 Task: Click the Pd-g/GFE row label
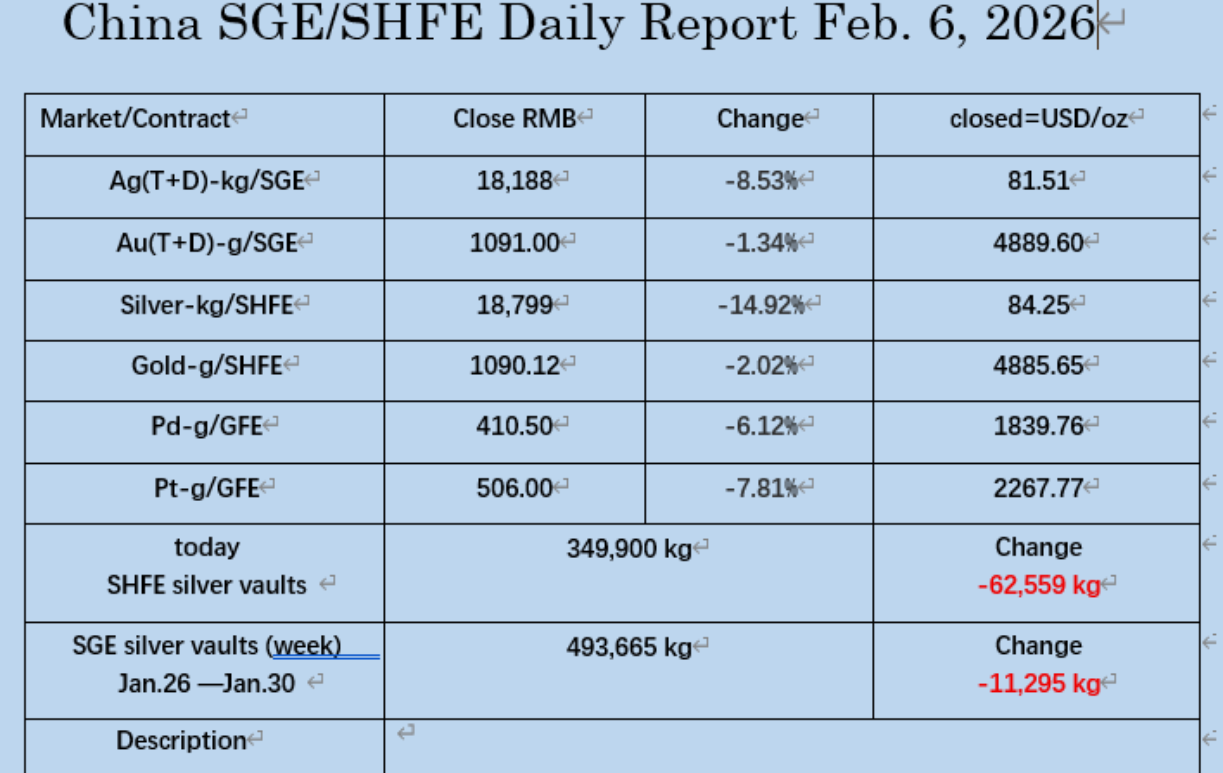[x=206, y=426]
